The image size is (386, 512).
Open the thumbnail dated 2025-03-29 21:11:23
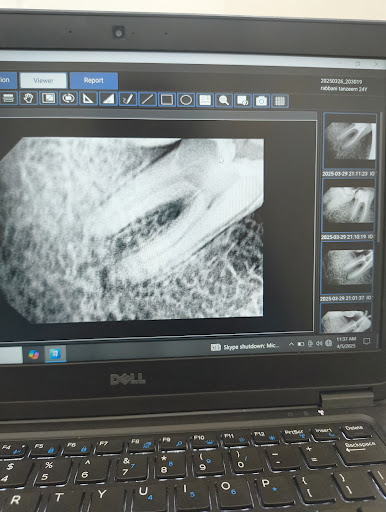click(350, 141)
